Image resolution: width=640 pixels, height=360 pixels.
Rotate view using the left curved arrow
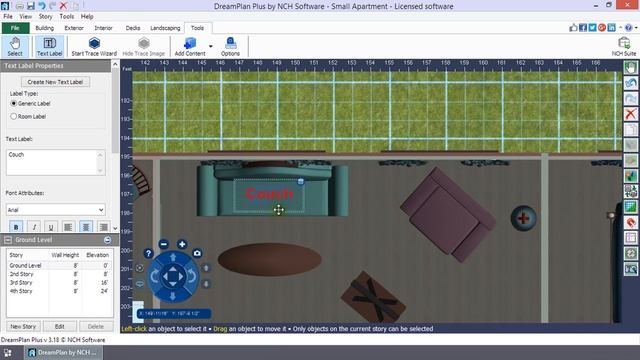click(154, 276)
